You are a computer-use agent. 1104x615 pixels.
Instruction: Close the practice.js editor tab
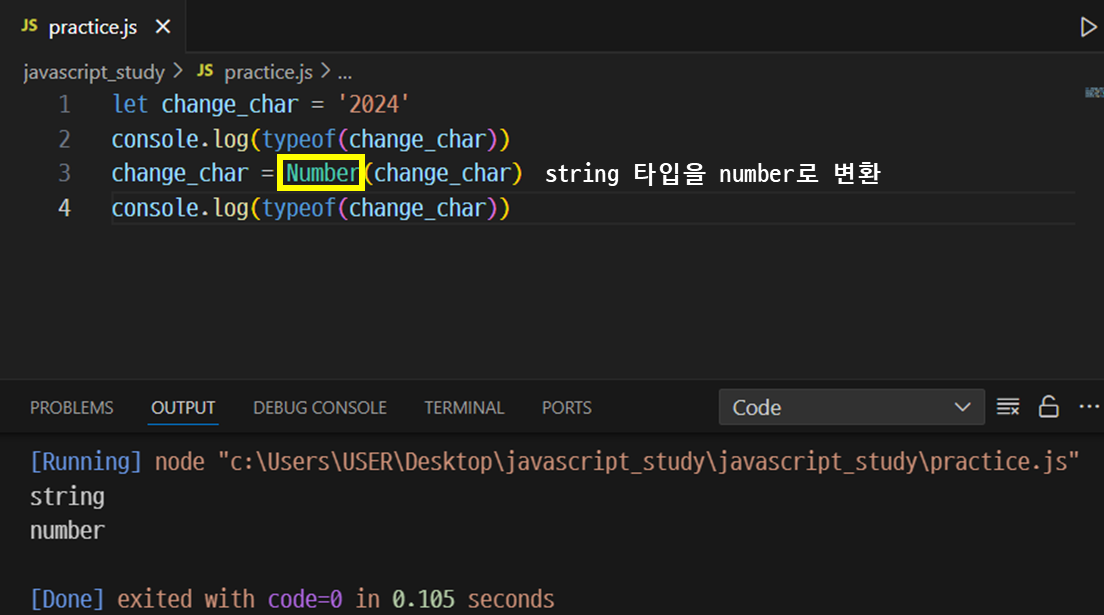coord(163,27)
